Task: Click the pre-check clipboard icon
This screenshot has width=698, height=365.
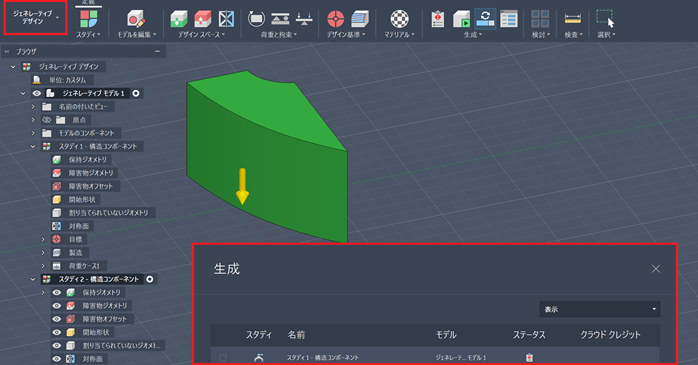Action: [x=438, y=19]
